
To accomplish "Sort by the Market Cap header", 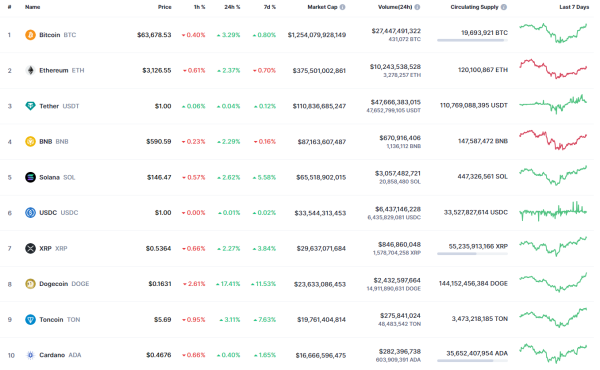I will [322, 7].
